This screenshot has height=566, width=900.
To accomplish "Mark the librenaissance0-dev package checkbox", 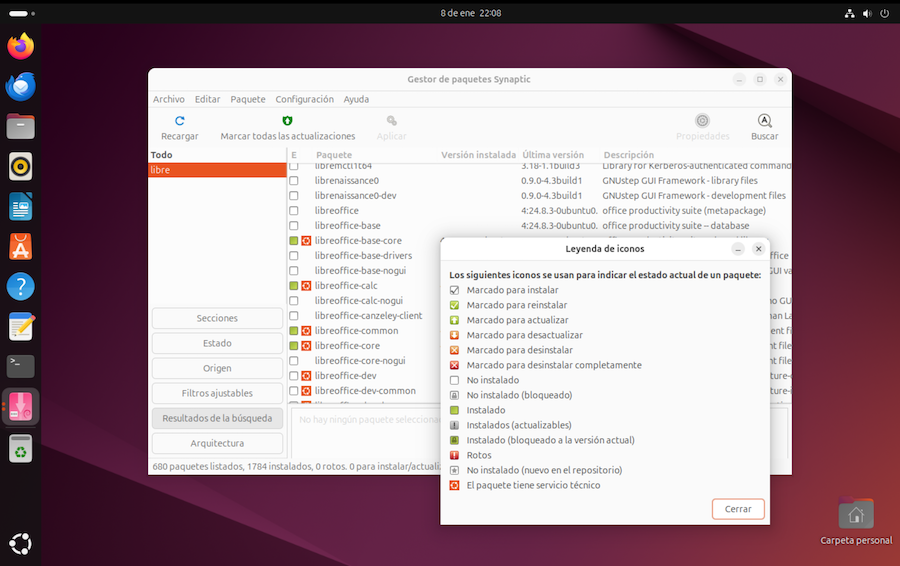I will pos(294,196).
